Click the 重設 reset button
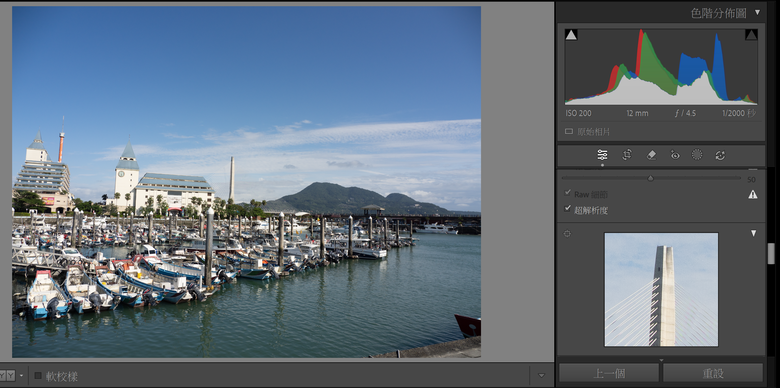 713,373
